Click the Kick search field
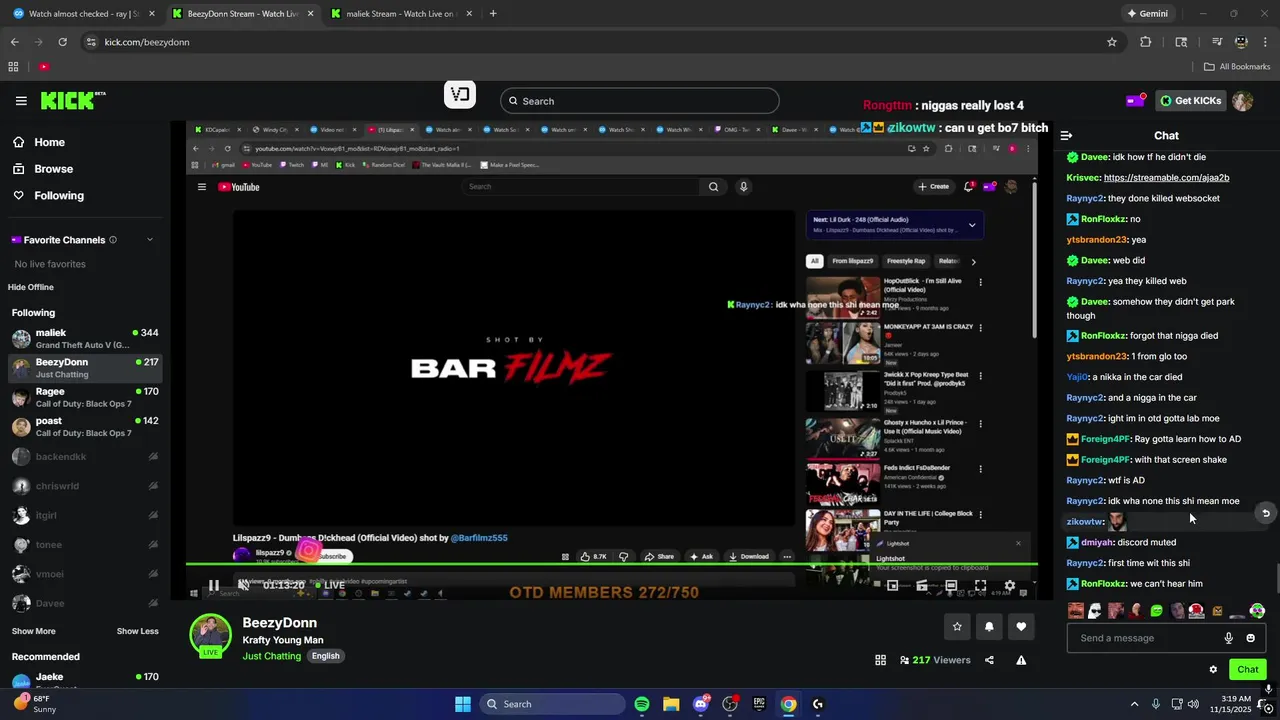The width and height of the screenshot is (1280, 720). 640,101
